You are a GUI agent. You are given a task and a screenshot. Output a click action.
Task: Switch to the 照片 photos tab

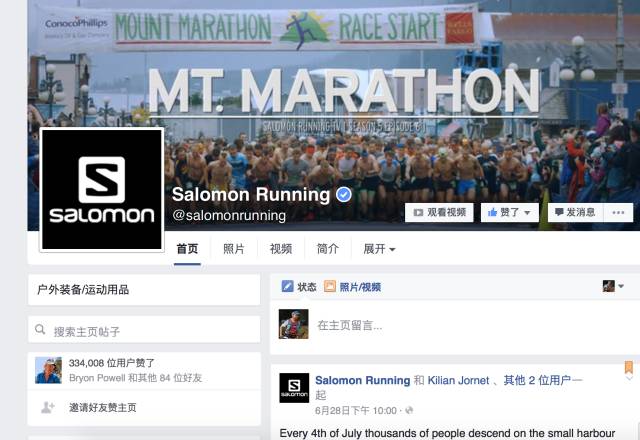point(234,249)
